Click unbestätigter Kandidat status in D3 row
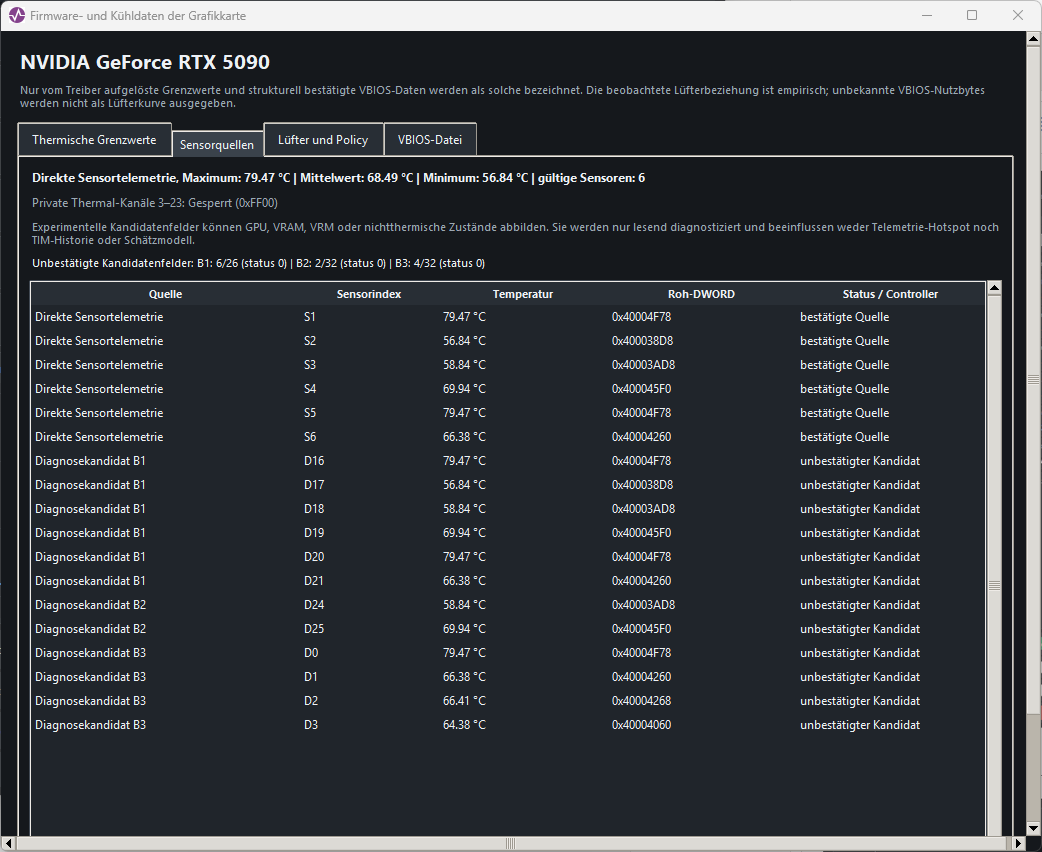Image resolution: width=1042 pixels, height=852 pixels. (x=860, y=724)
